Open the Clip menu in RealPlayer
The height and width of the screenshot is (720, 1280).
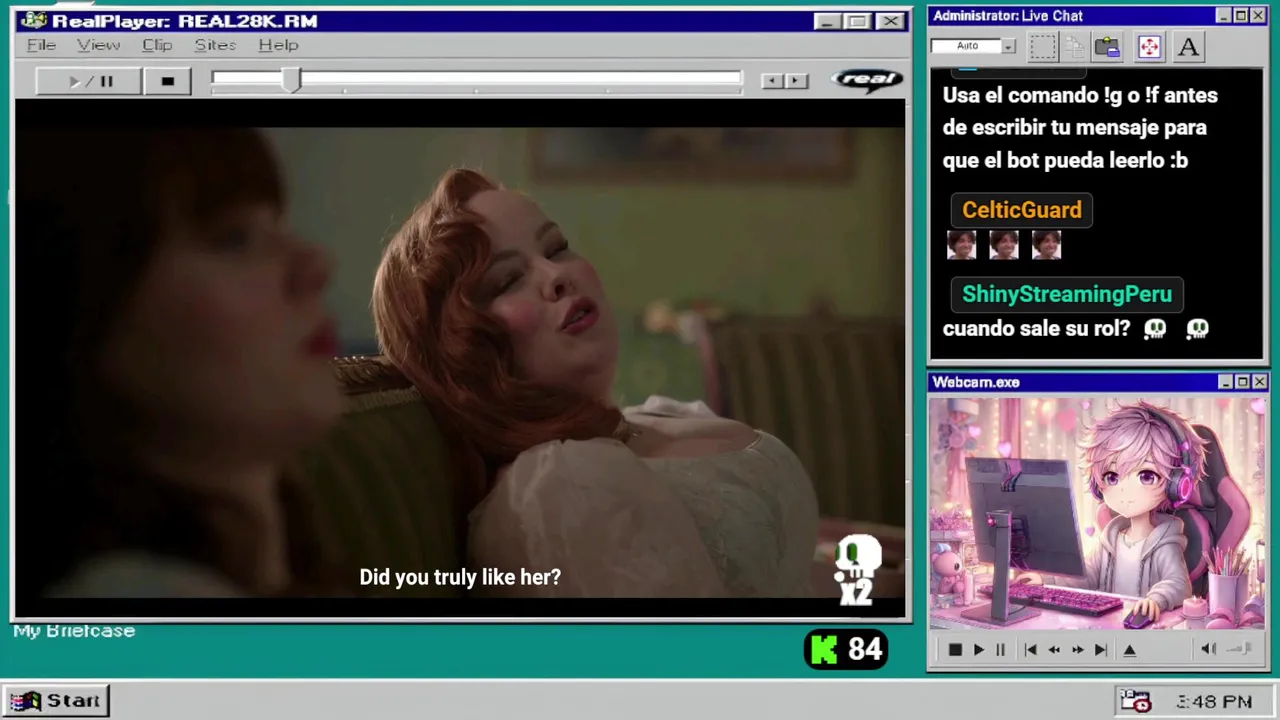(157, 45)
